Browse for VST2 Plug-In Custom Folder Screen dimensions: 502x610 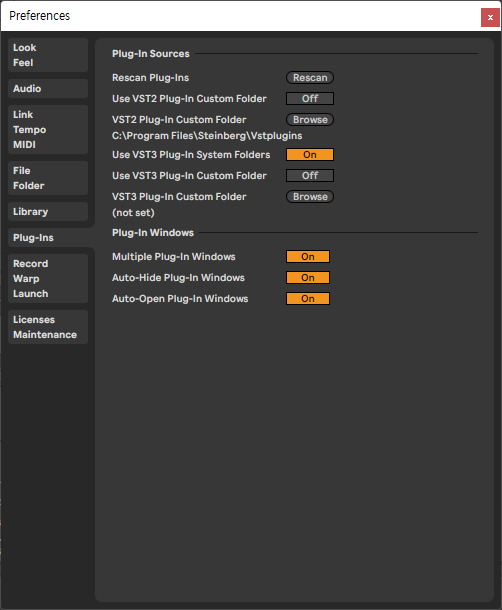[310, 120]
